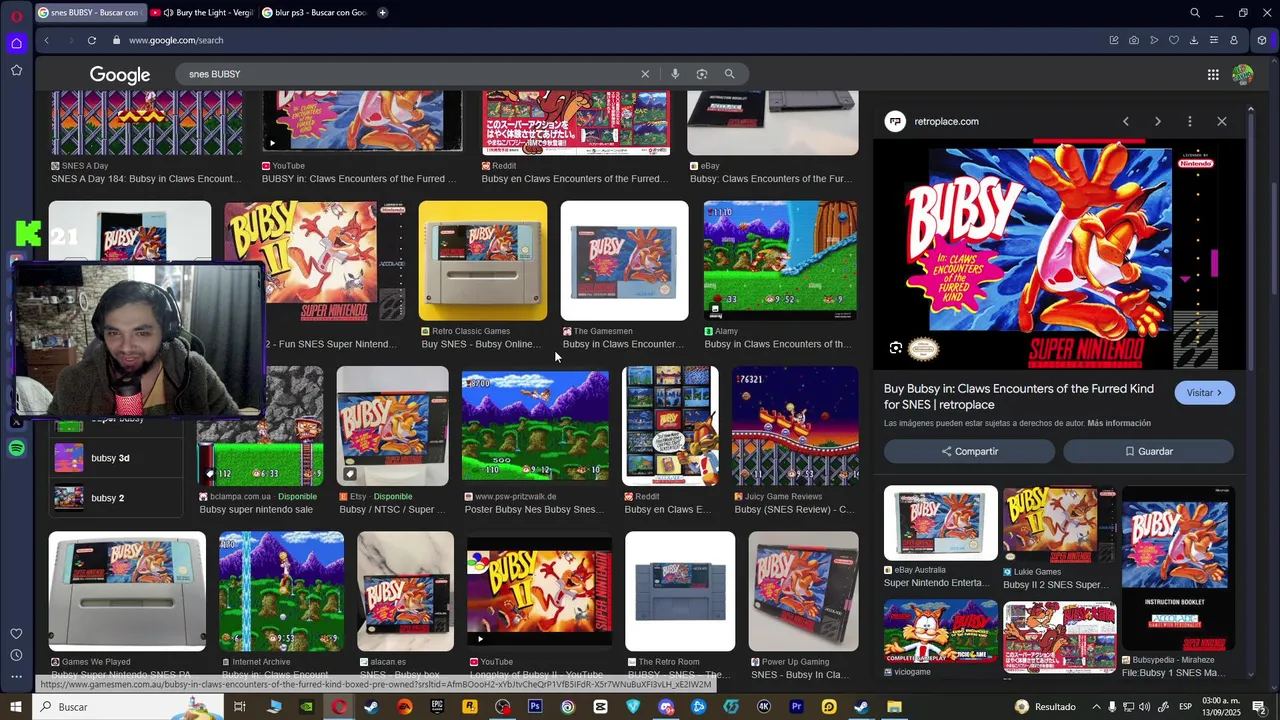Open the Resultado taskbar widget
This screenshot has height=720, width=1280.
[x=1045, y=707]
